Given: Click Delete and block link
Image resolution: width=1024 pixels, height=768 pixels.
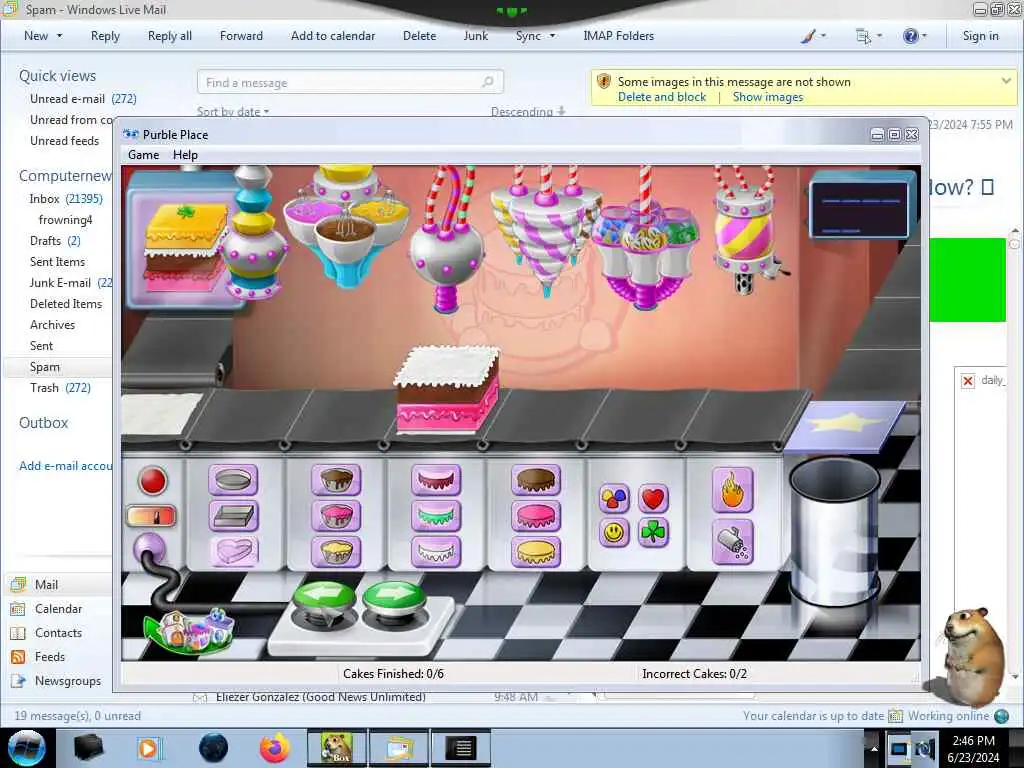Looking at the screenshot, I should coord(662,97).
